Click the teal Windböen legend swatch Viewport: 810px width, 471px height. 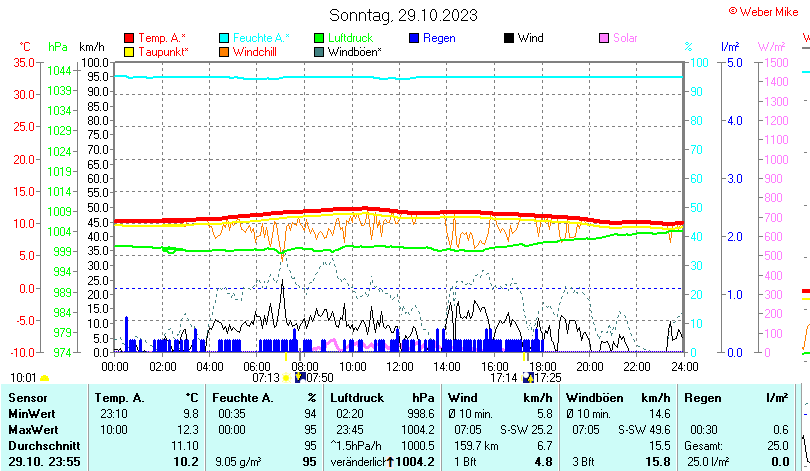(319, 52)
